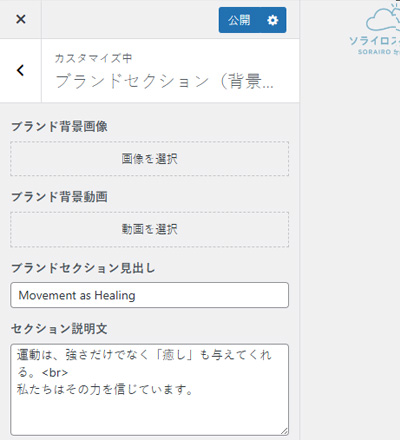Grab the textarea resize handle corner
400x440 pixels.
[284, 431]
